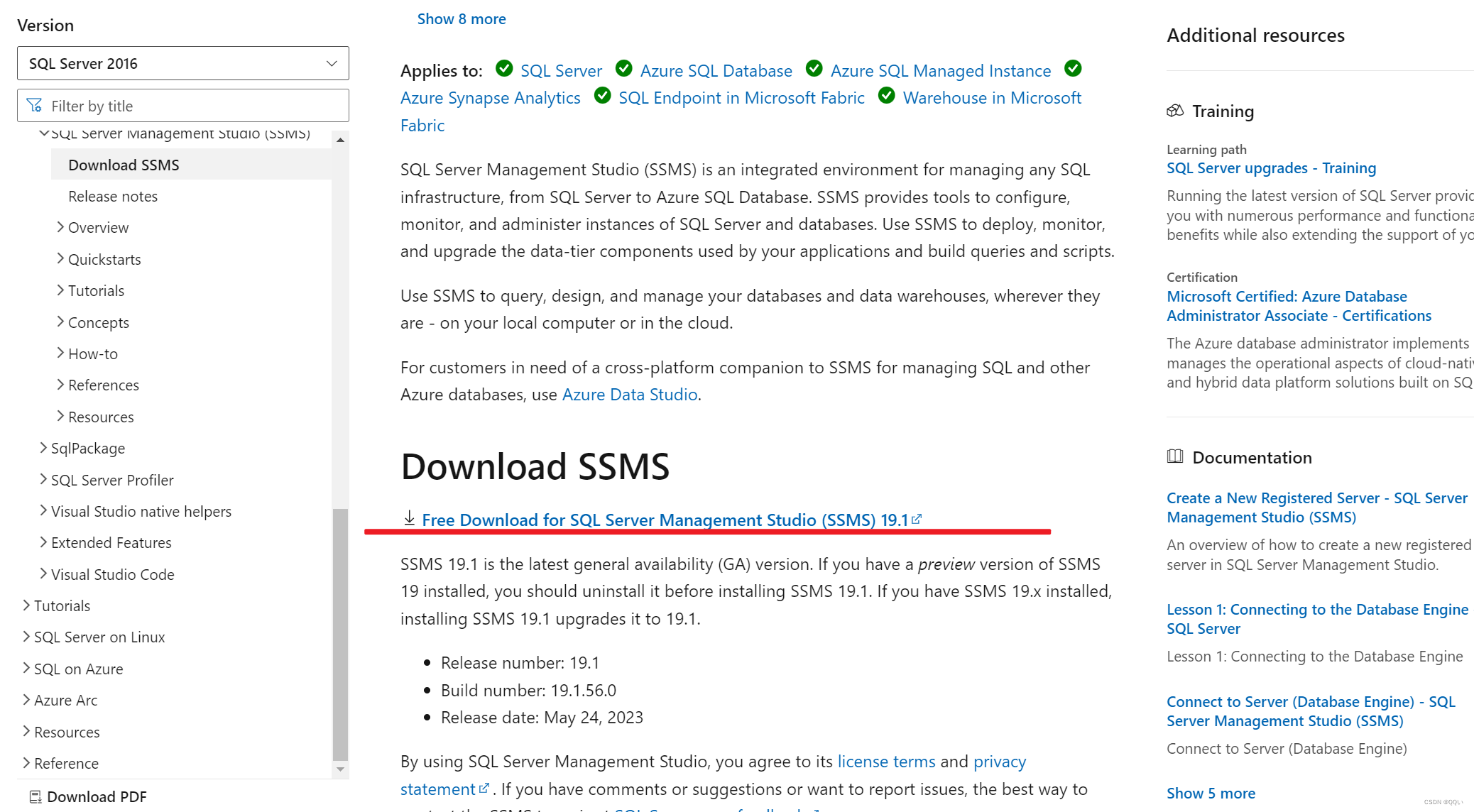Click sidebar scrollbar up arrow
Image resolution: width=1474 pixels, height=812 pixels.
340,140
